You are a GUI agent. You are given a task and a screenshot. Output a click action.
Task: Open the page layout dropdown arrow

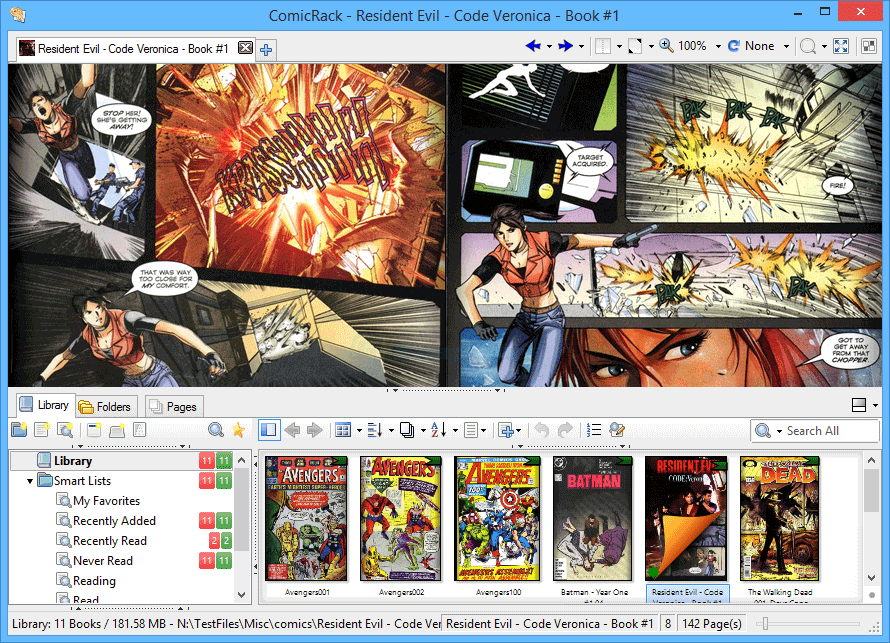619,47
